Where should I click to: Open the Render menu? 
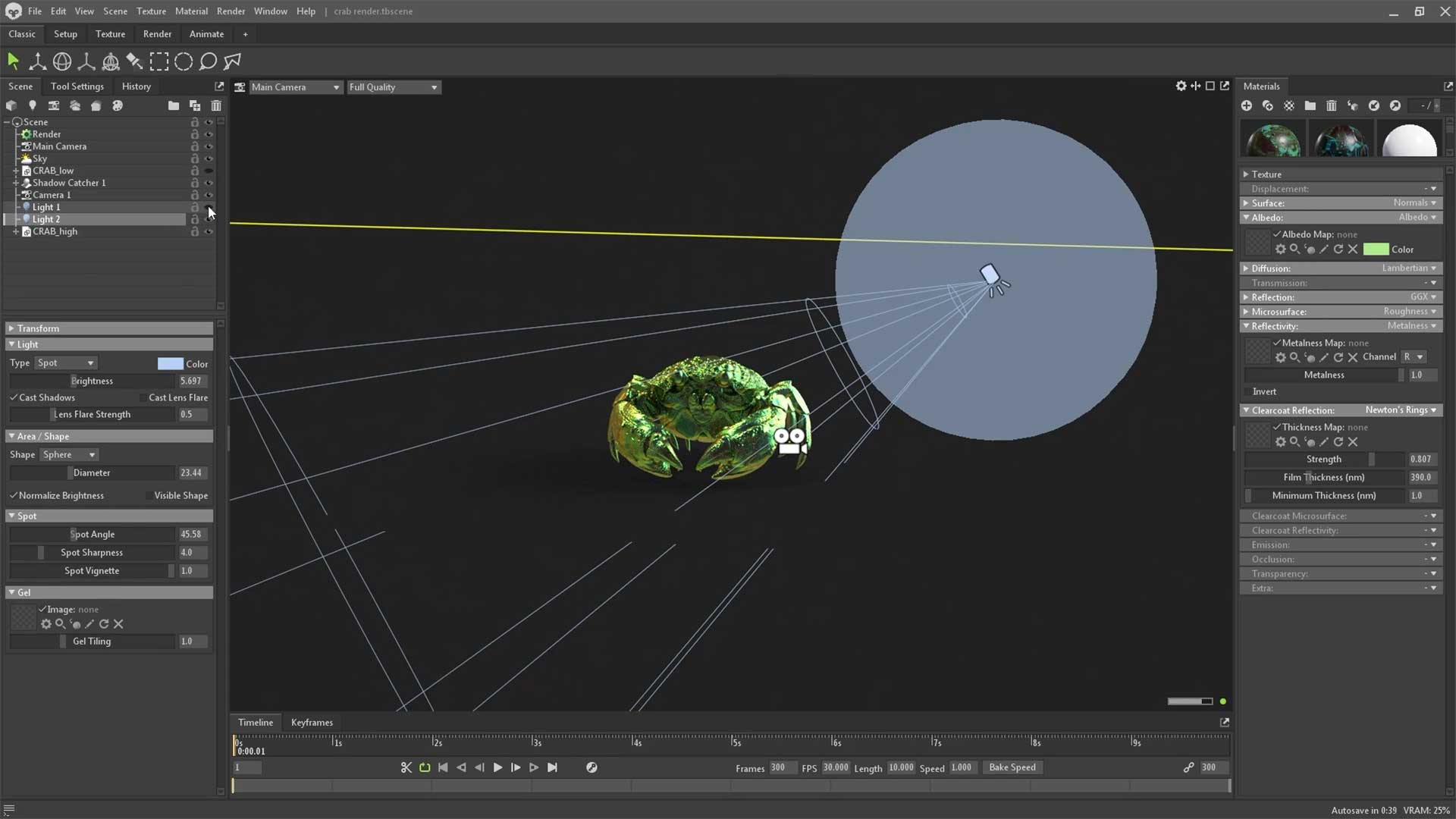click(x=231, y=11)
